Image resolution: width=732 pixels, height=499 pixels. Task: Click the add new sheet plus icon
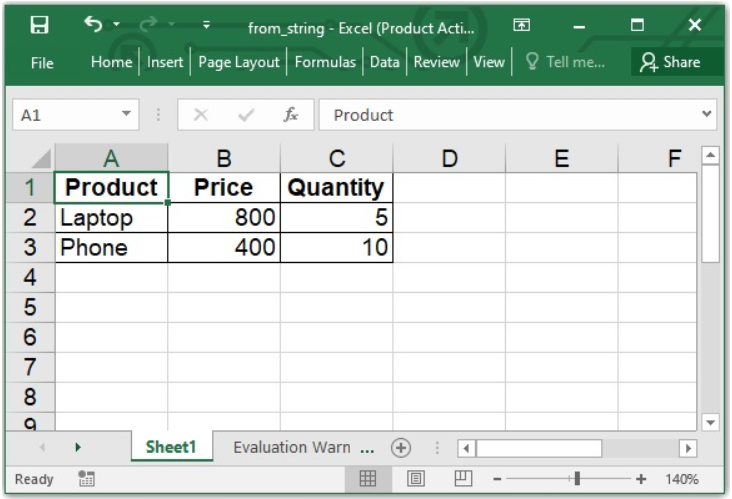(401, 447)
